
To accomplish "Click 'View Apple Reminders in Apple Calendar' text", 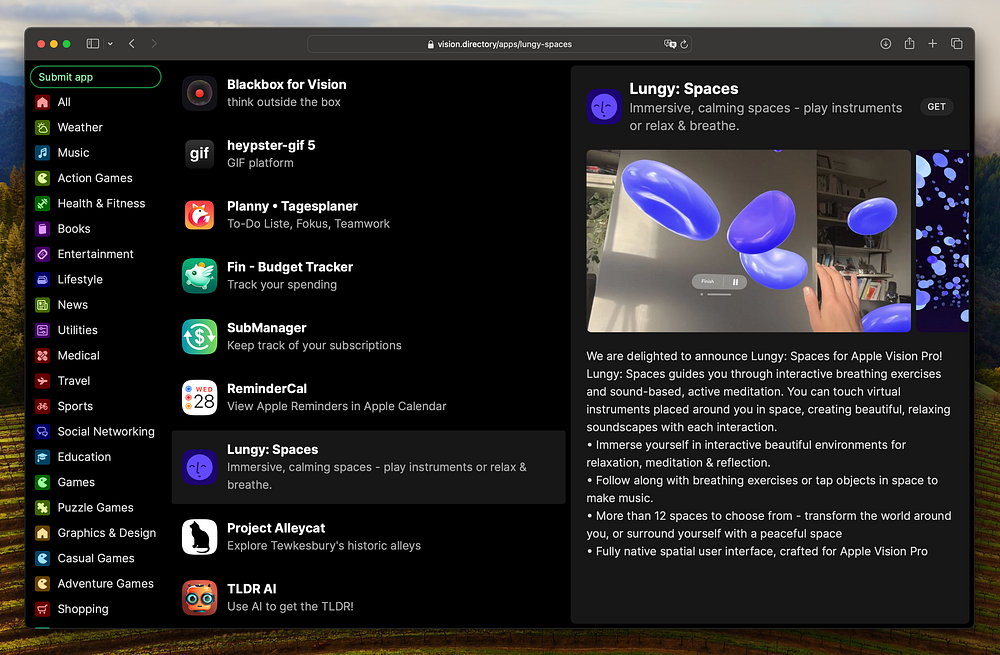I will pyautogui.click(x=337, y=406).
